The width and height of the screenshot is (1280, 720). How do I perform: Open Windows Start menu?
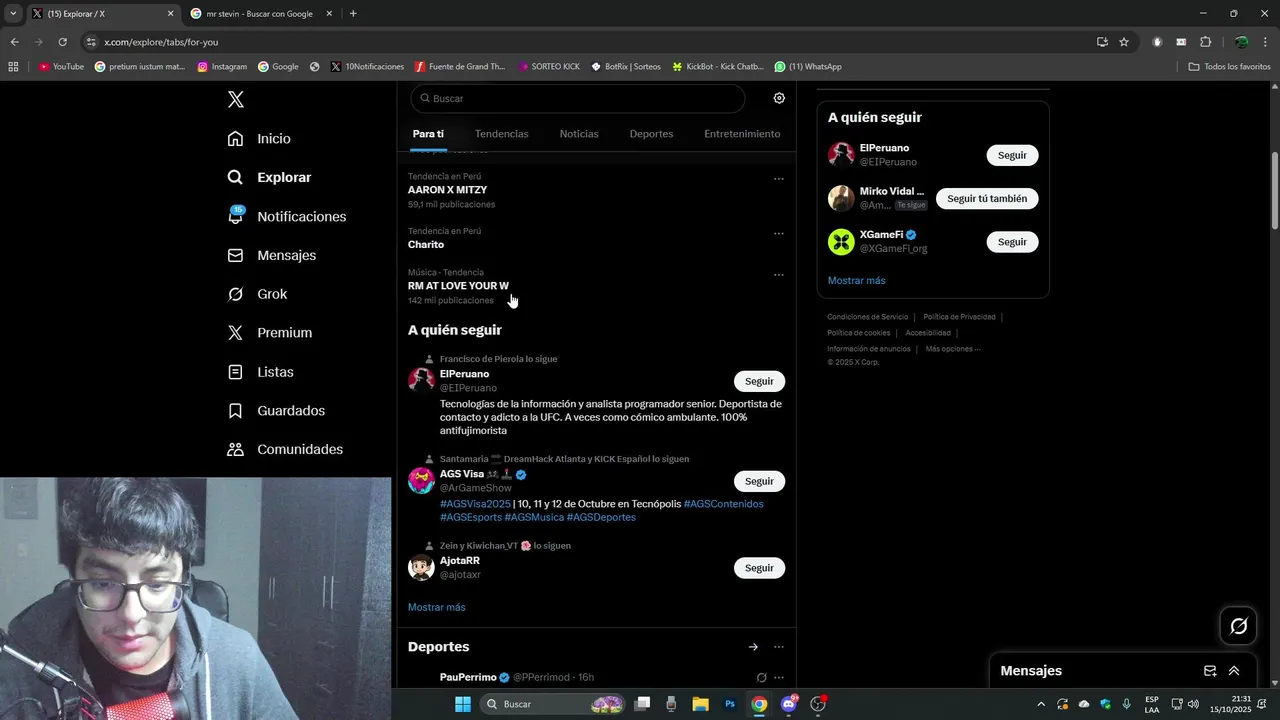463,704
